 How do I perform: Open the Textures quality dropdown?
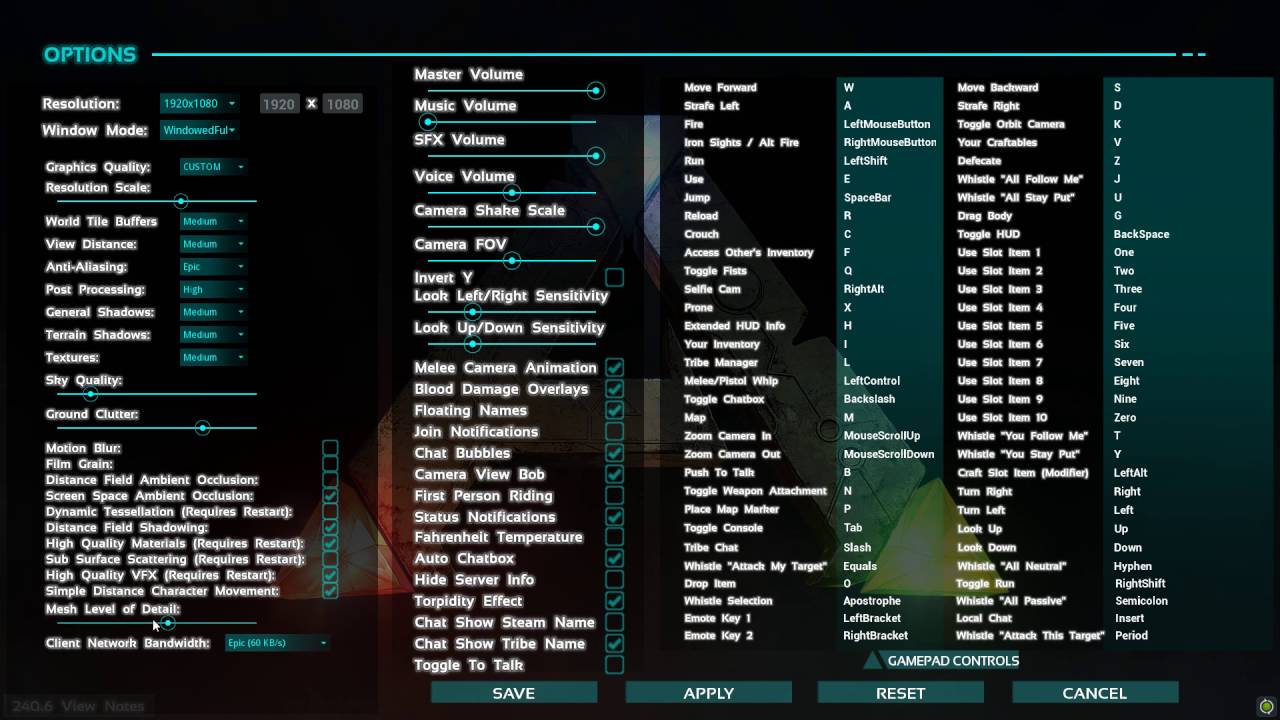213,357
